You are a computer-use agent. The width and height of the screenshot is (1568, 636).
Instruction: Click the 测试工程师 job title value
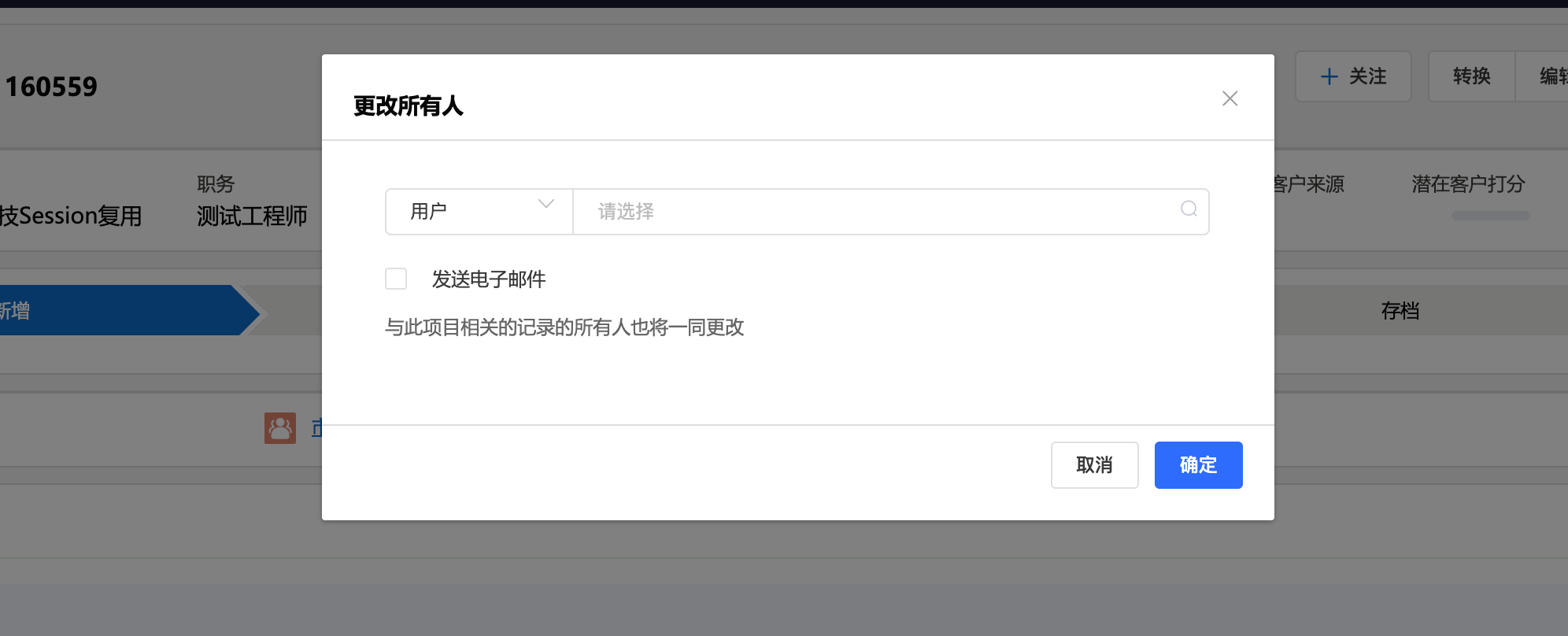coord(252,216)
